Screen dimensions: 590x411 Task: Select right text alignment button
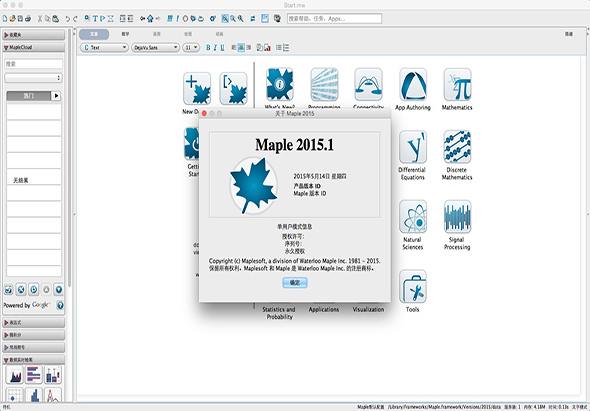(x=248, y=48)
